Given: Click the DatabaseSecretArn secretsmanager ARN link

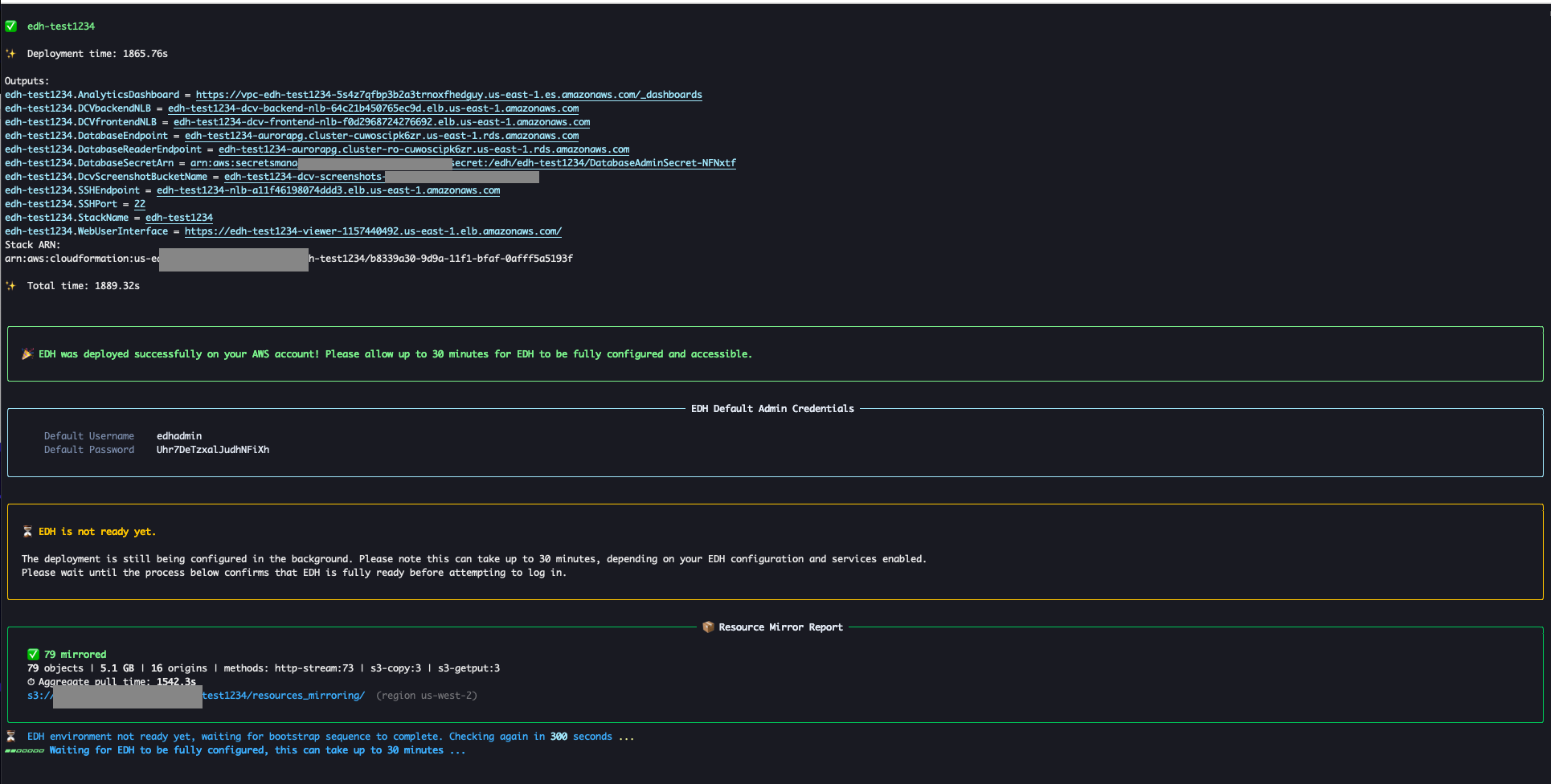Looking at the screenshot, I should [x=463, y=163].
